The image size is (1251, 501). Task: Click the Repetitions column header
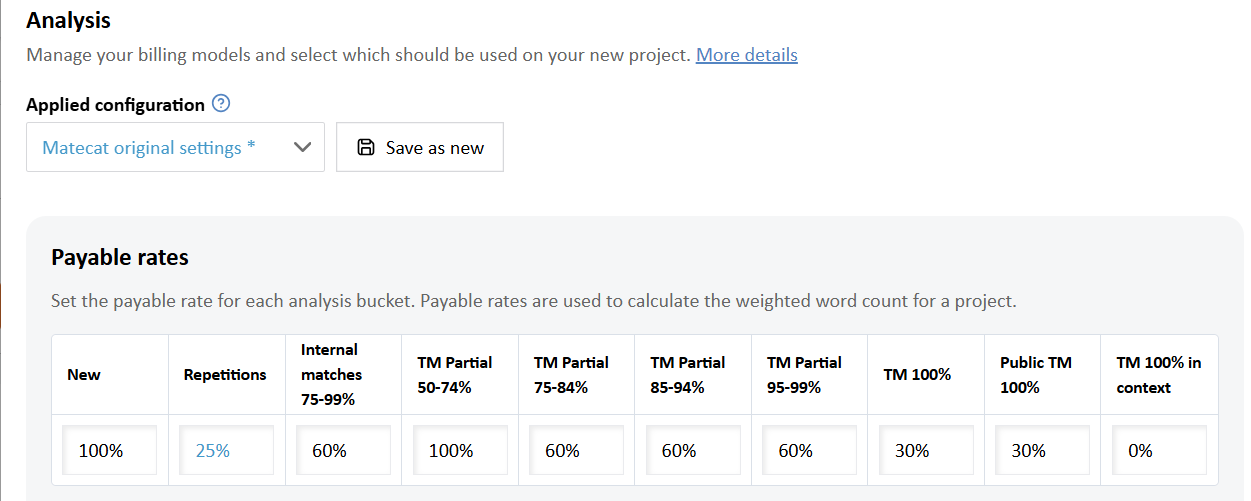[225, 375]
